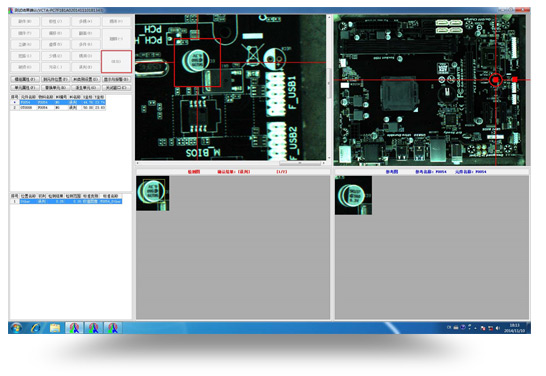The image size is (546, 376).
Task: Switch to the third AOI app taskbar icon
Action: (112, 328)
